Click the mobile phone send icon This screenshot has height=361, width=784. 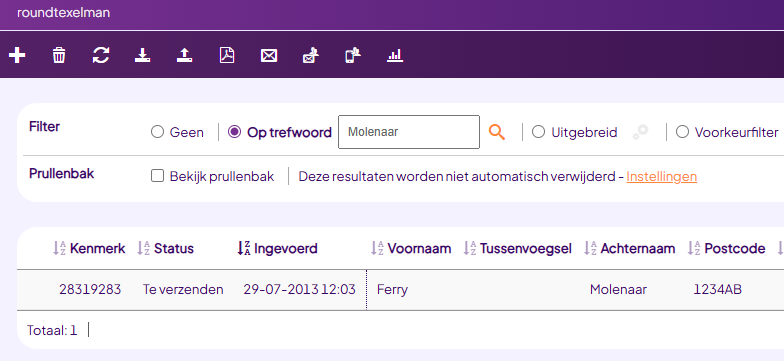tap(353, 55)
